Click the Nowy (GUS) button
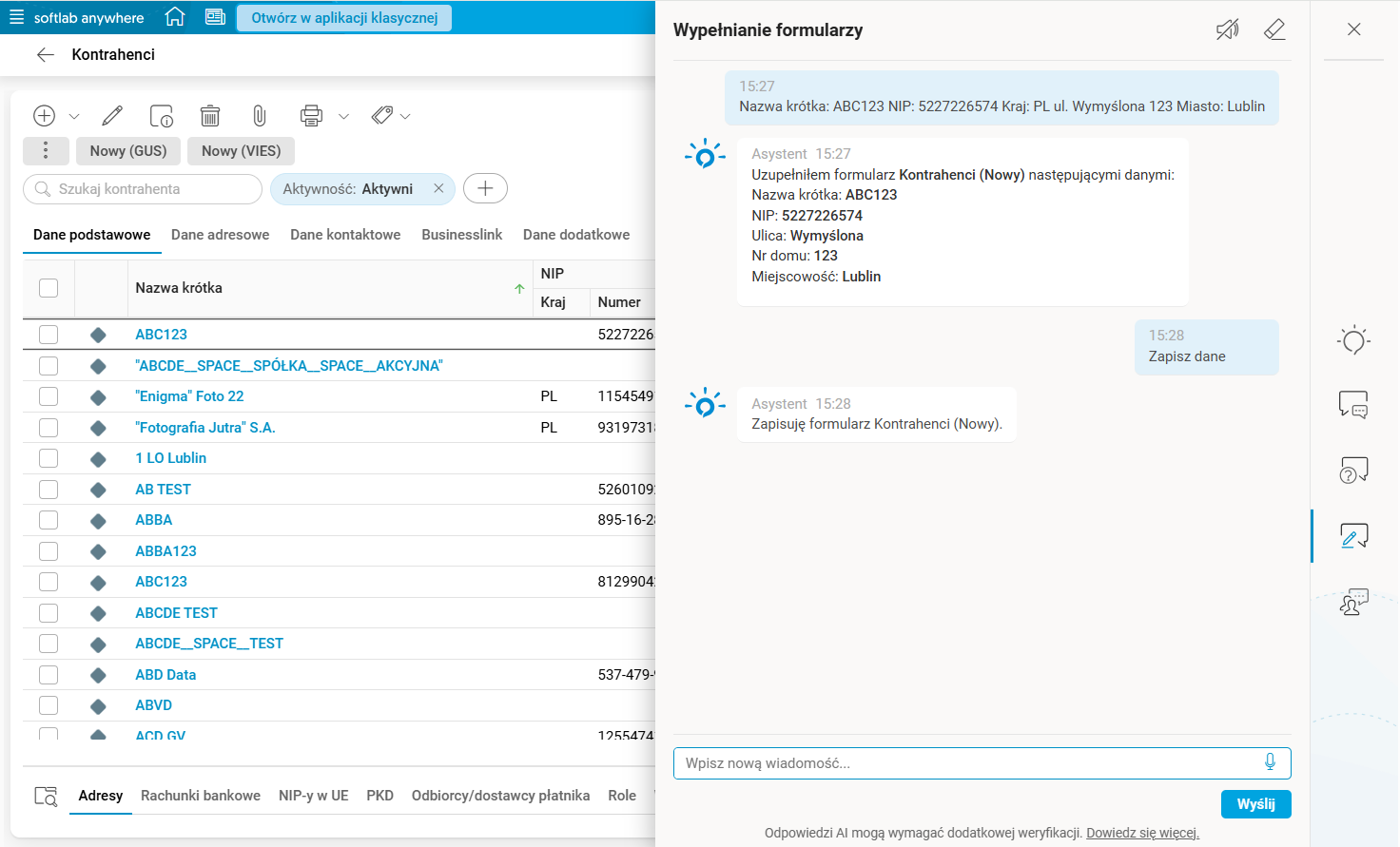The height and width of the screenshot is (847, 1400). tap(128, 151)
